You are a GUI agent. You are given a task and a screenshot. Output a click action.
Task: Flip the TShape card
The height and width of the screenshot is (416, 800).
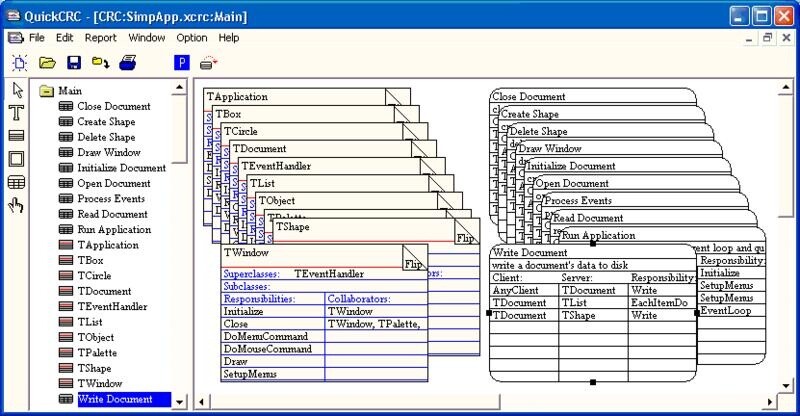point(465,238)
